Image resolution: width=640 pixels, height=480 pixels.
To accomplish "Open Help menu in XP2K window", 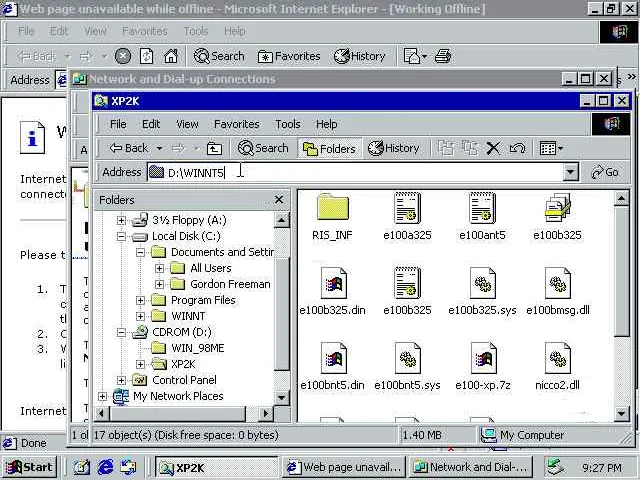I will 327,124.
